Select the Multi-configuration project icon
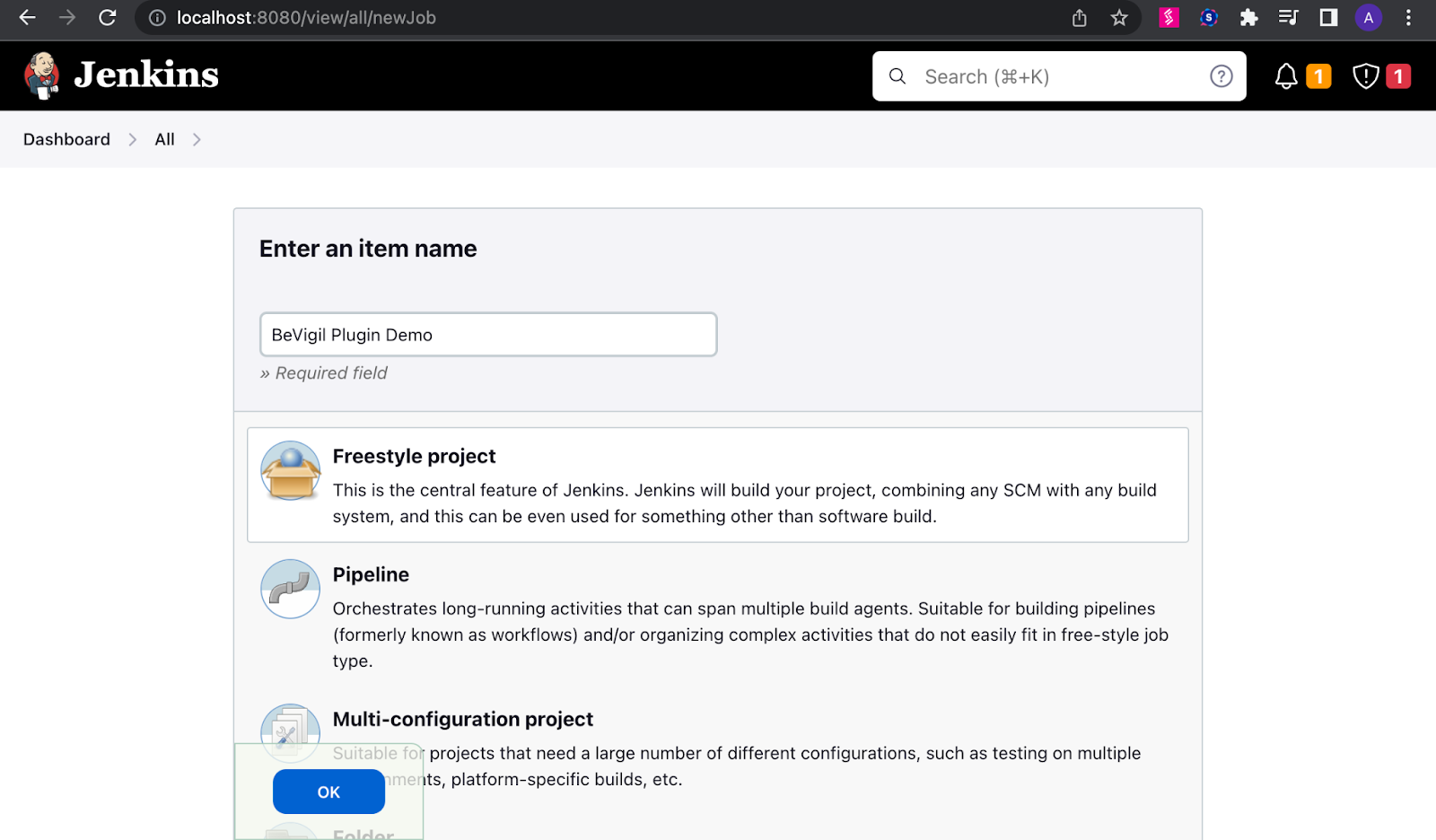 coord(290,731)
